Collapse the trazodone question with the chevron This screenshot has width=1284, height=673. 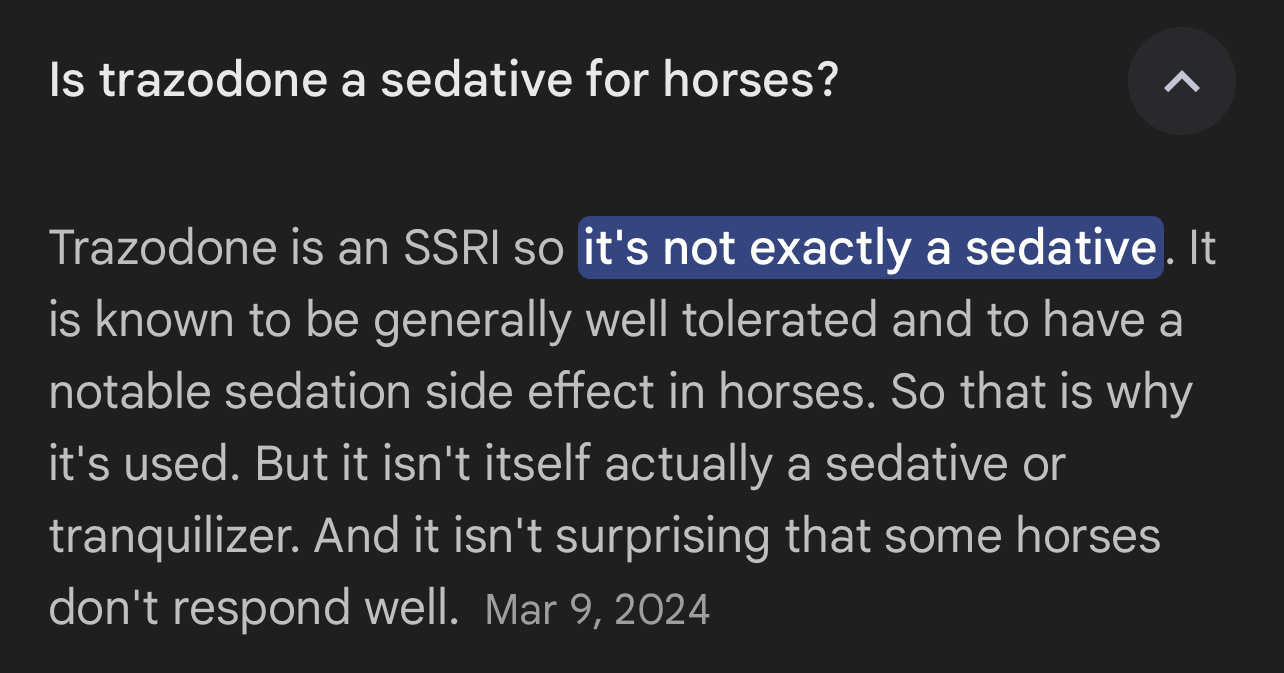point(1181,81)
